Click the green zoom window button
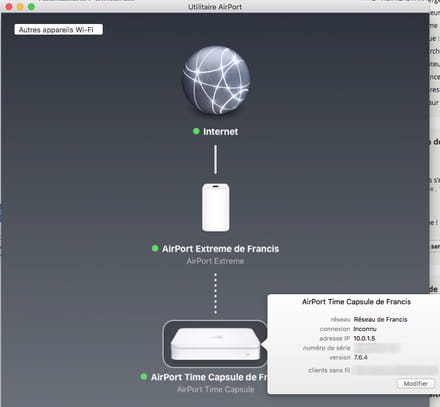The height and width of the screenshot is (407, 440). [31, 7]
